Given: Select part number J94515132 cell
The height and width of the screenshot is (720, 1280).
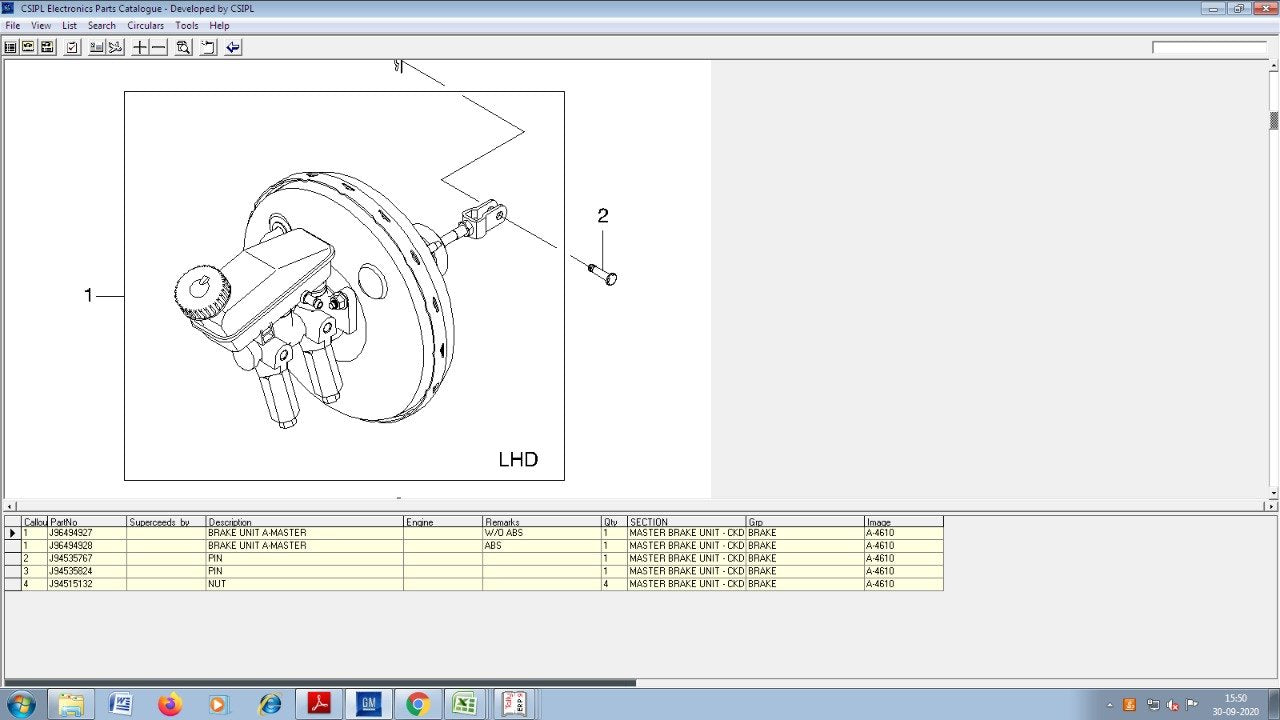Looking at the screenshot, I should (x=87, y=584).
